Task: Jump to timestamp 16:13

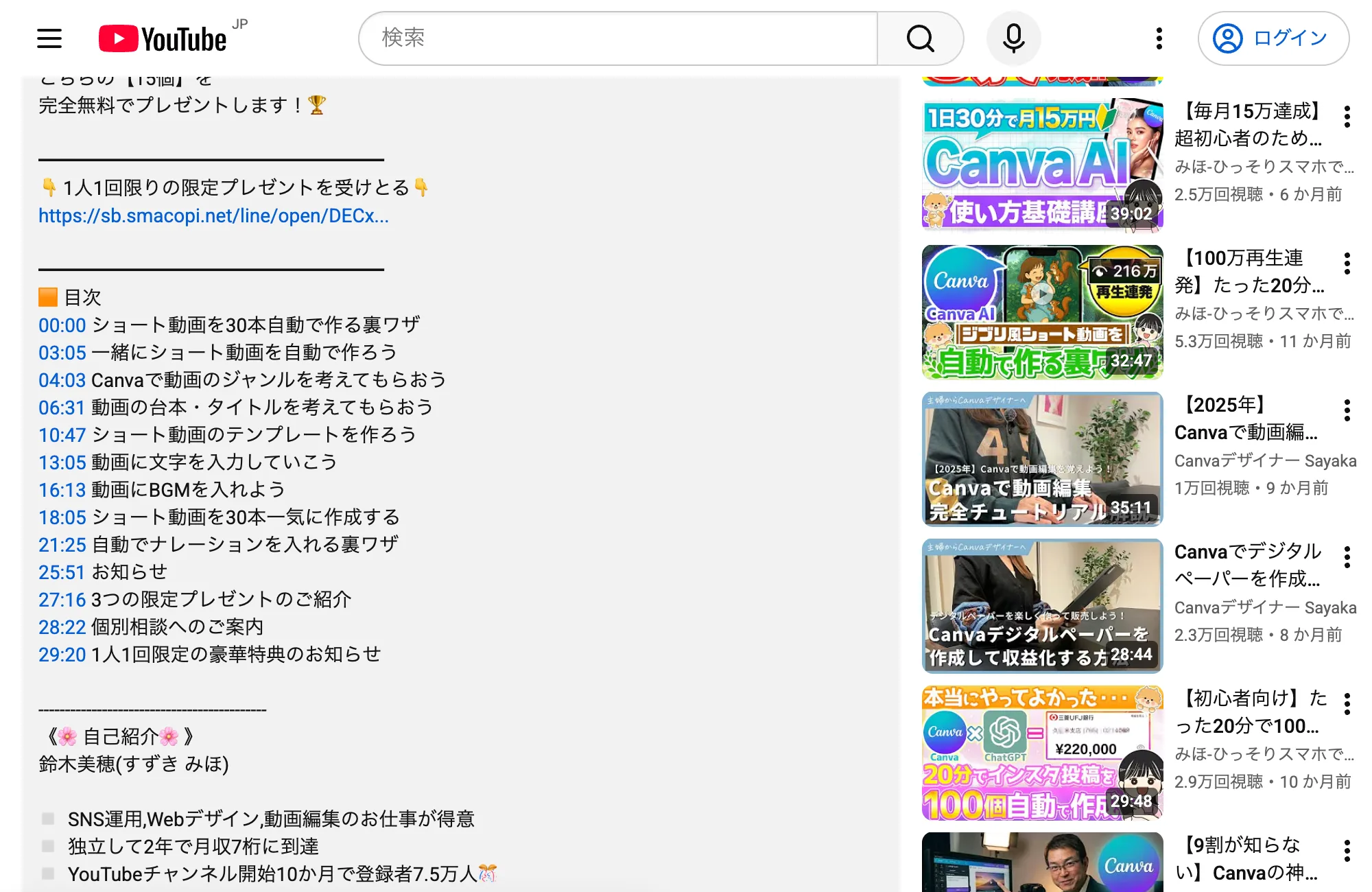Action: (x=62, y=490)
